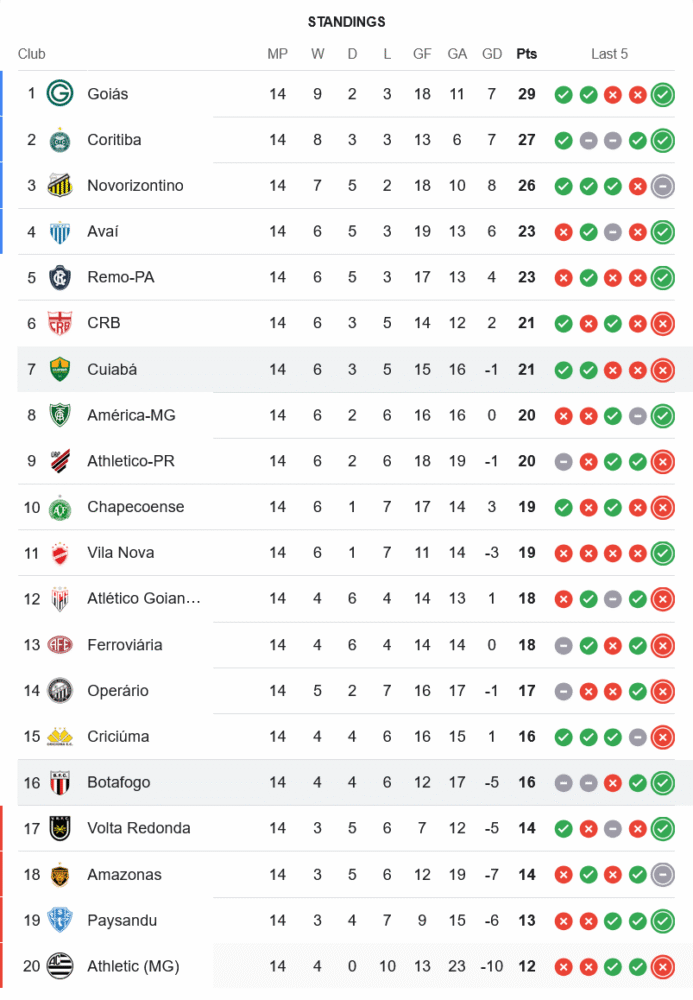Click the Cuiabá team badge
The image size is (693, 1000).
point(60,370)
